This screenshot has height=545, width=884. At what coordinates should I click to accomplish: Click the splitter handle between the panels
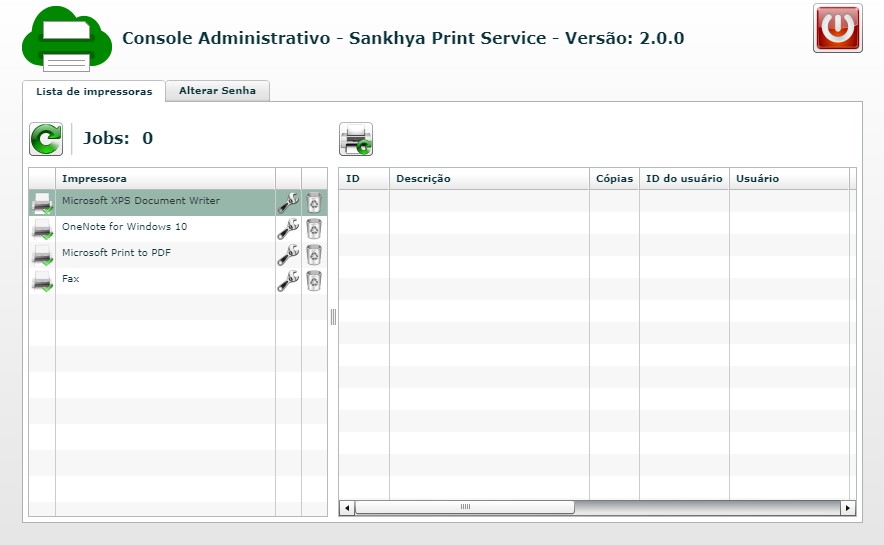point(333,317)
